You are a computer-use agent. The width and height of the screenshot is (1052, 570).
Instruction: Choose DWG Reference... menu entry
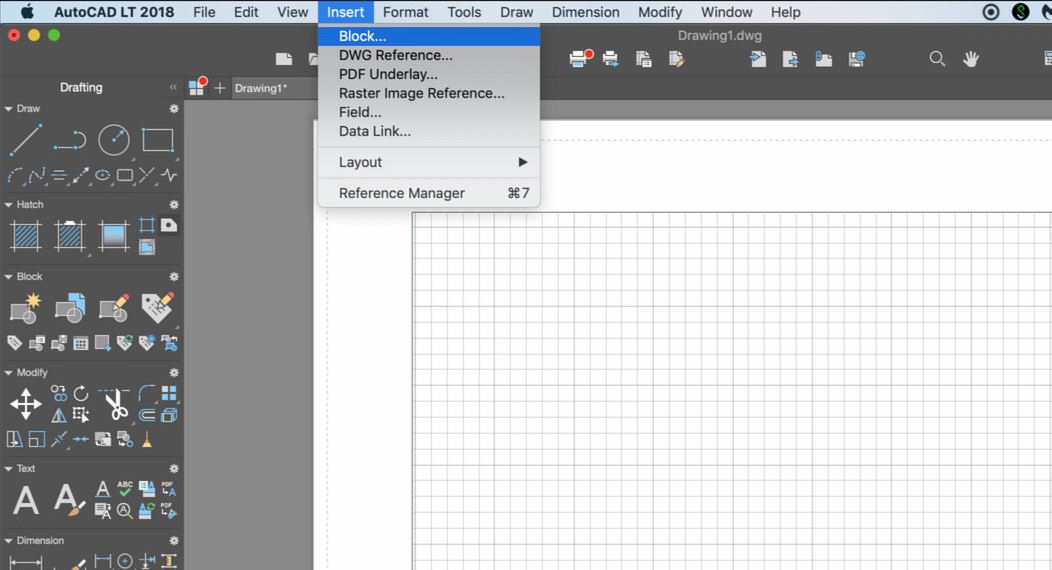point(429,55)
